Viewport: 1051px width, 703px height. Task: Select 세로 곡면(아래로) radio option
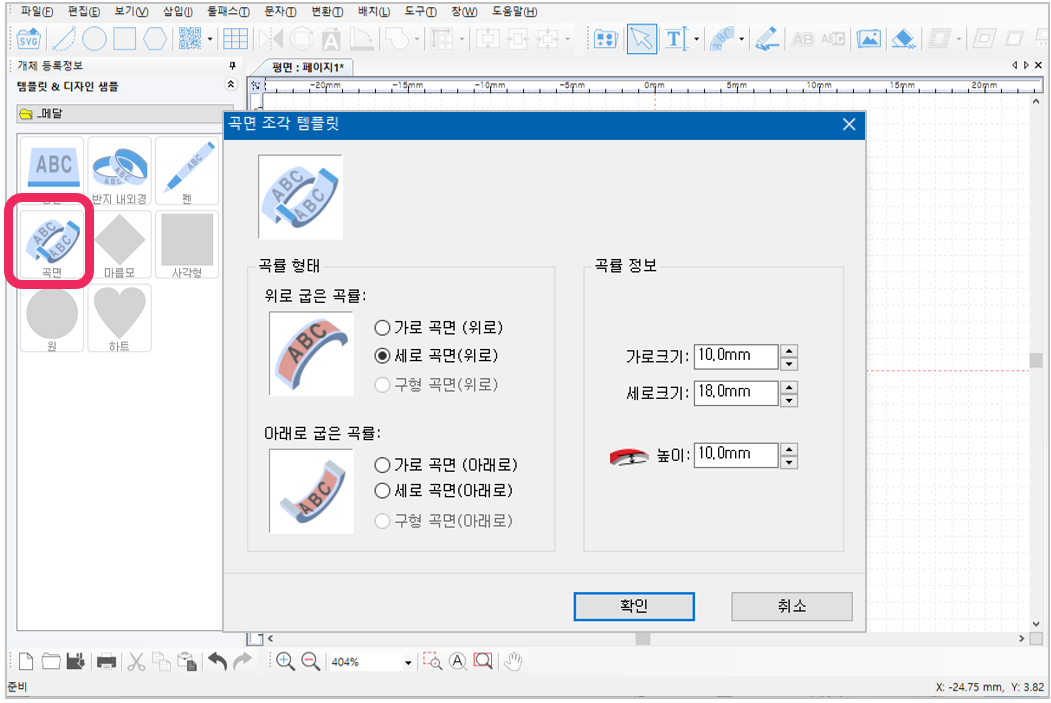[x=382, y=491]
